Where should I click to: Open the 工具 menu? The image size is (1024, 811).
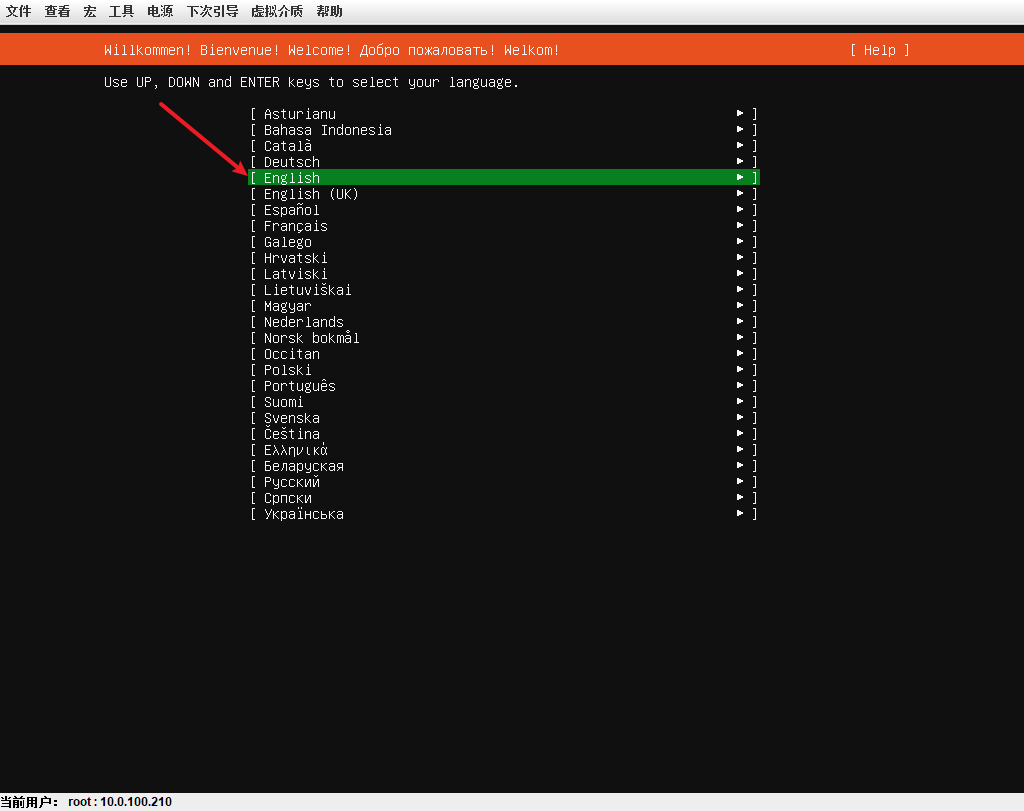point(121,11)
